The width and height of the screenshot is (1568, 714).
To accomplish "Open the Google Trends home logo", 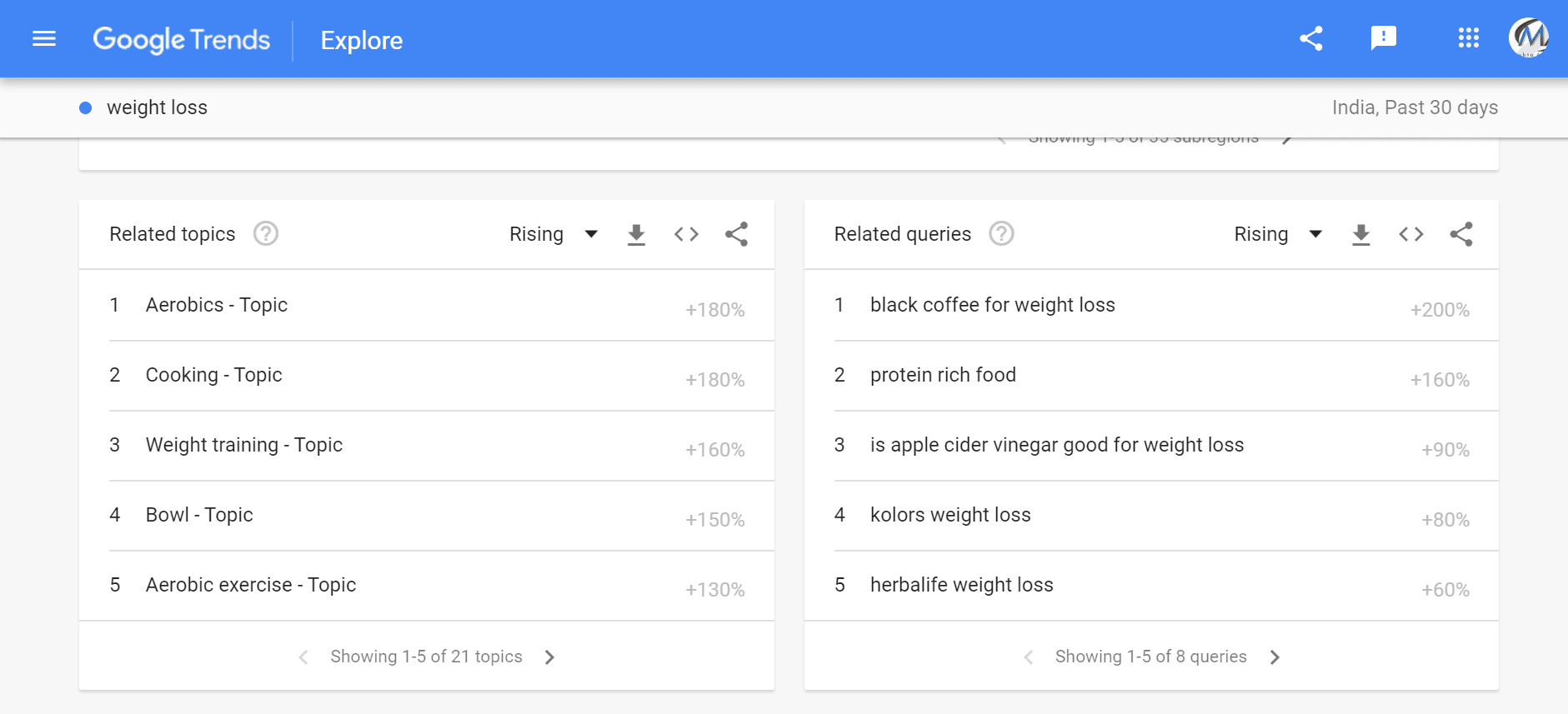I will pyautogui.click(x=181, y=40).
